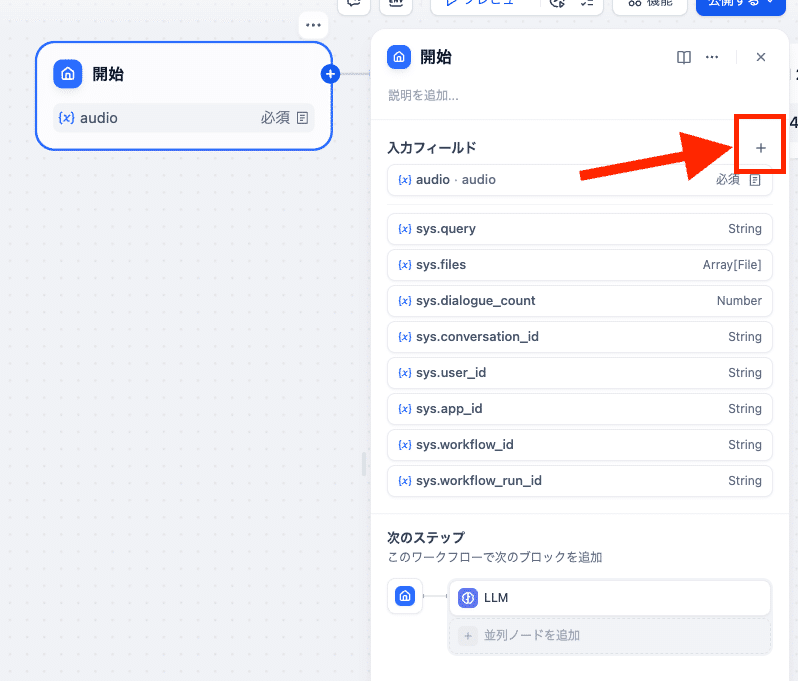Open the panel's three-dot options menu
Image resolution: width=798 pixels, height=681 pixels.
[712, 58]
